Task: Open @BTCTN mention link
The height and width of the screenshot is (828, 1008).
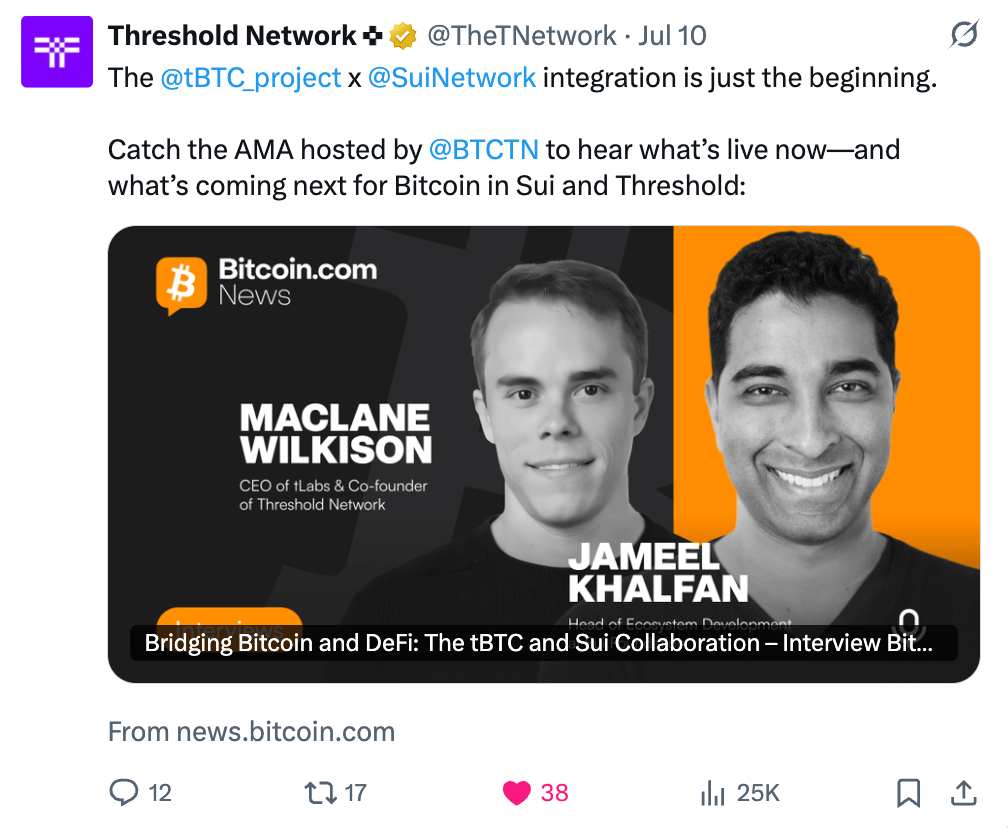Action: pos(483,150)
